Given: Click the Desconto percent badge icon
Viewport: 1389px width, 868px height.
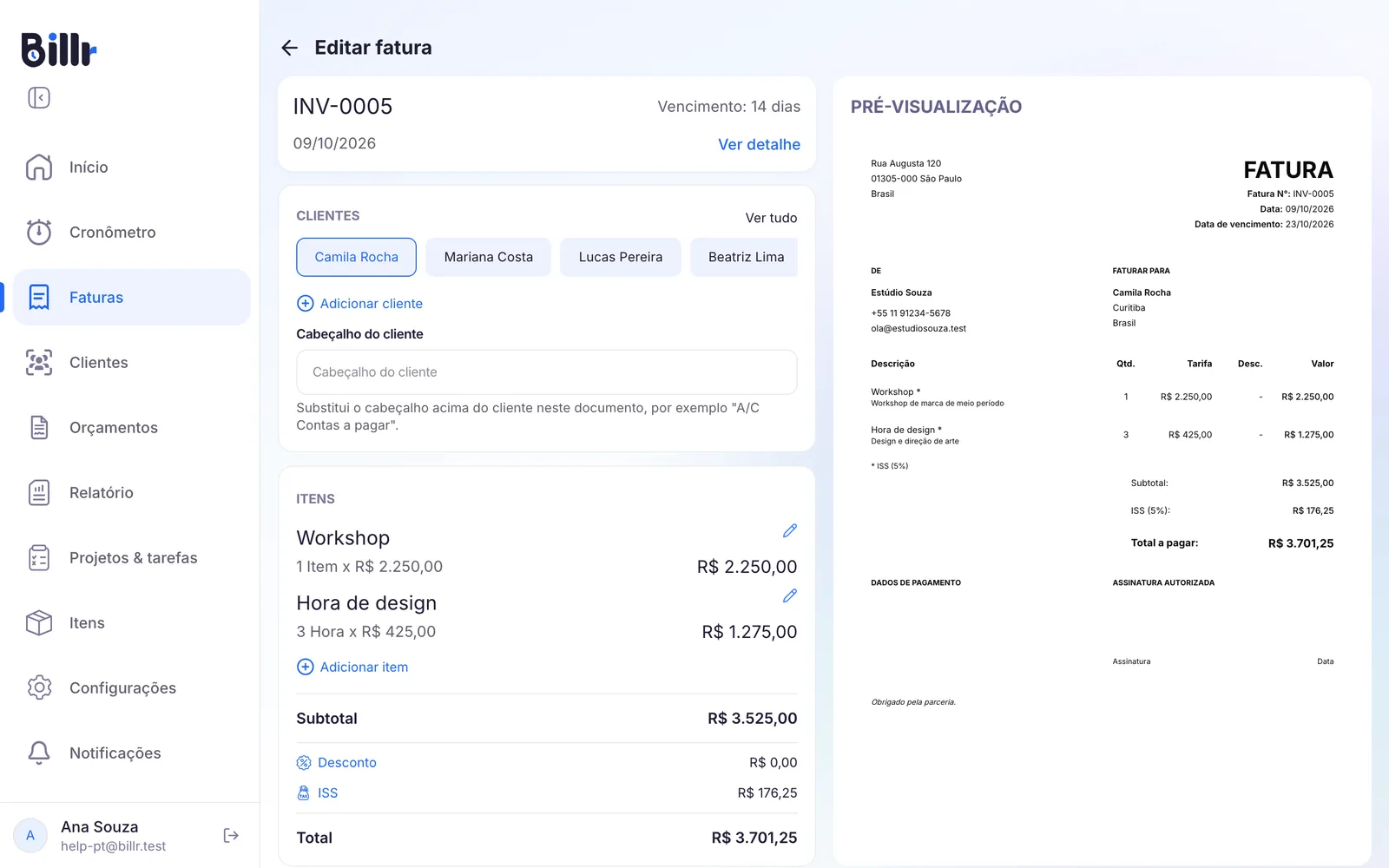Looking at the screenshot, I should (x=304, y=762).
